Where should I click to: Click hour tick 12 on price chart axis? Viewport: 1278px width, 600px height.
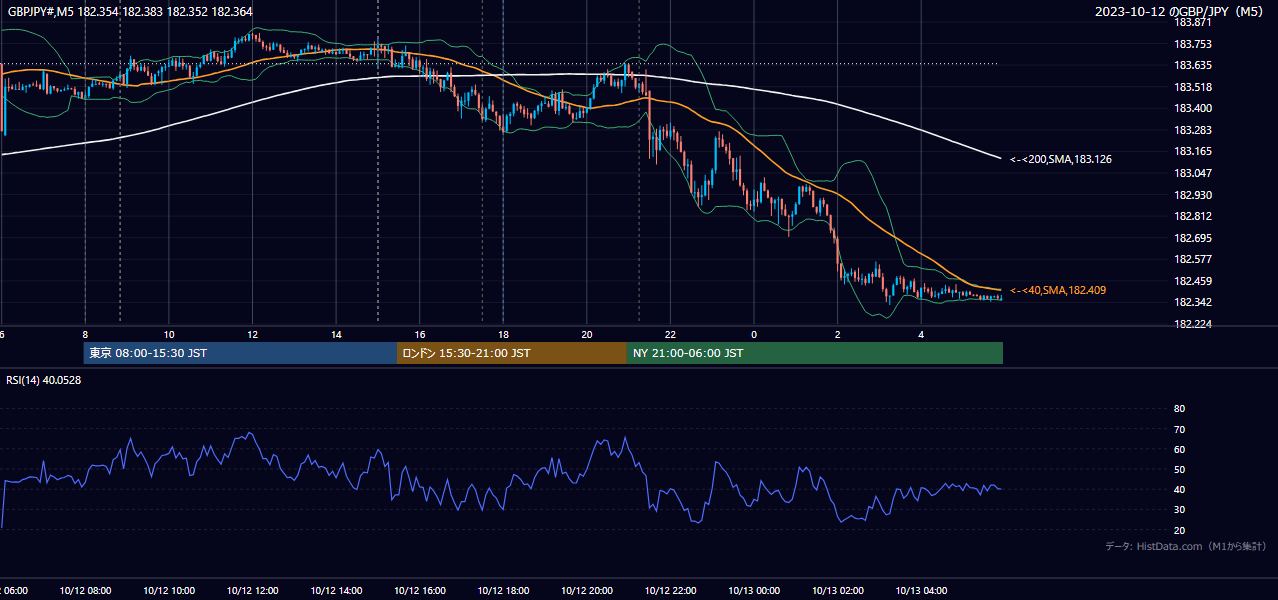coord(252,334)
